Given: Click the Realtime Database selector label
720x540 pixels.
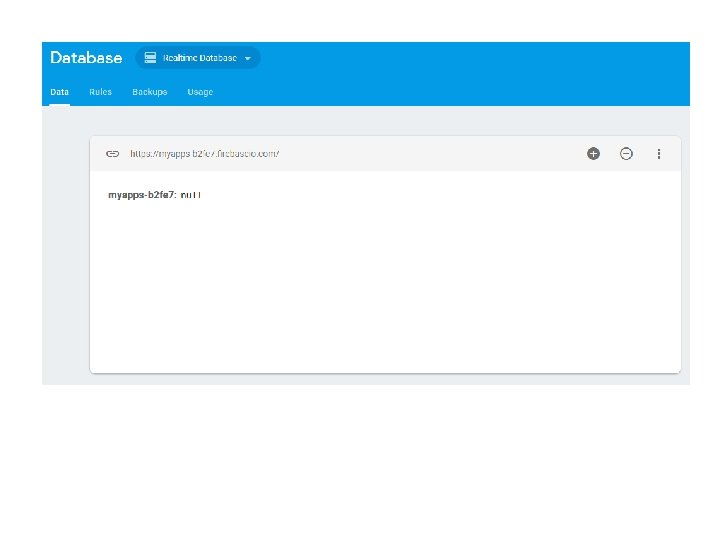Looking at the screenshot, I should [200, 58].
